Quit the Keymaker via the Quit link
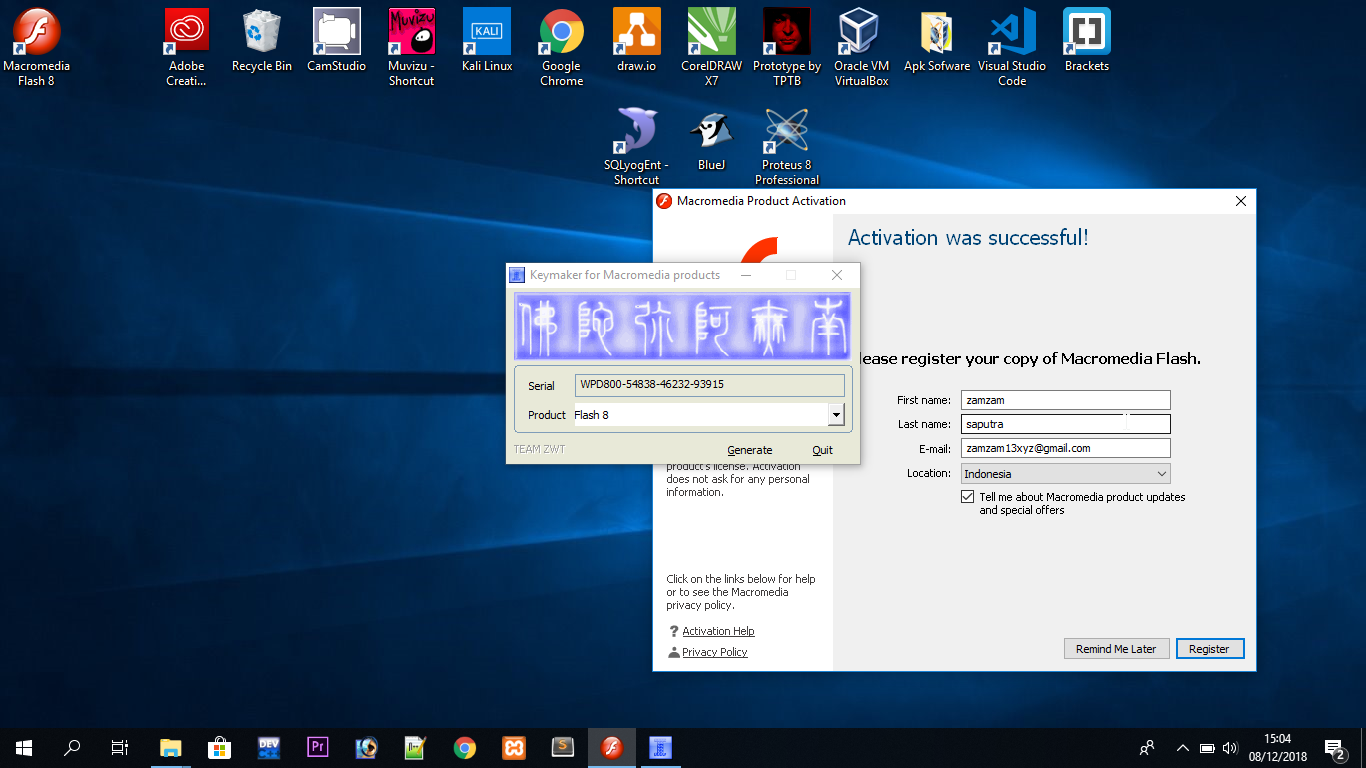The height and width of the screenshot is (768, 1366). click(x=822, y=450)
